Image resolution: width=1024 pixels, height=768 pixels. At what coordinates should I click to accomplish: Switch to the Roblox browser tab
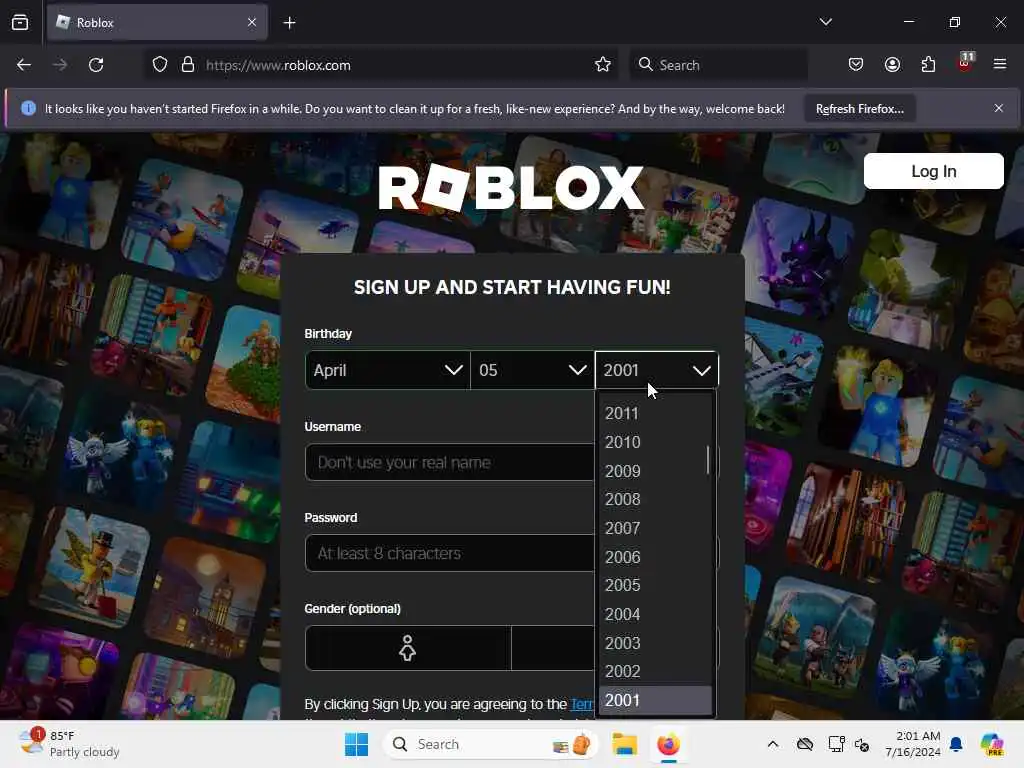(x=157, y=23)
